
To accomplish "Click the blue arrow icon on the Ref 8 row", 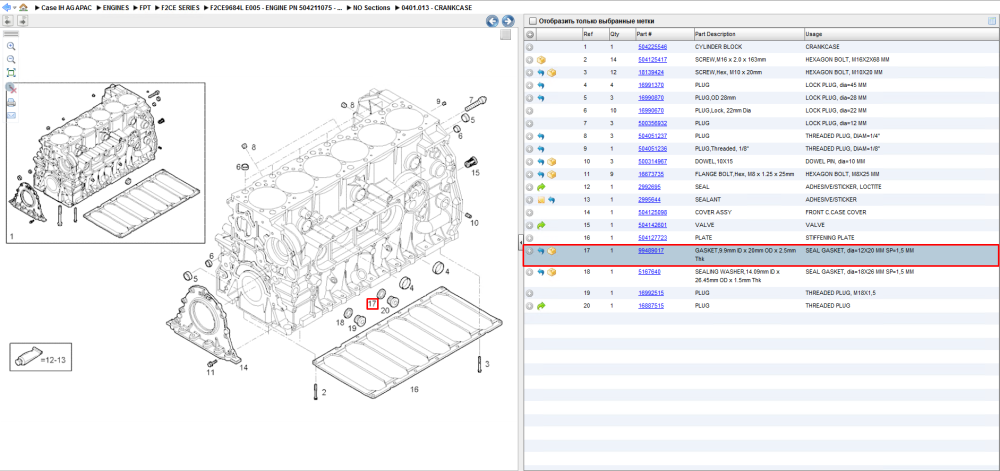I will click(541, 136).
